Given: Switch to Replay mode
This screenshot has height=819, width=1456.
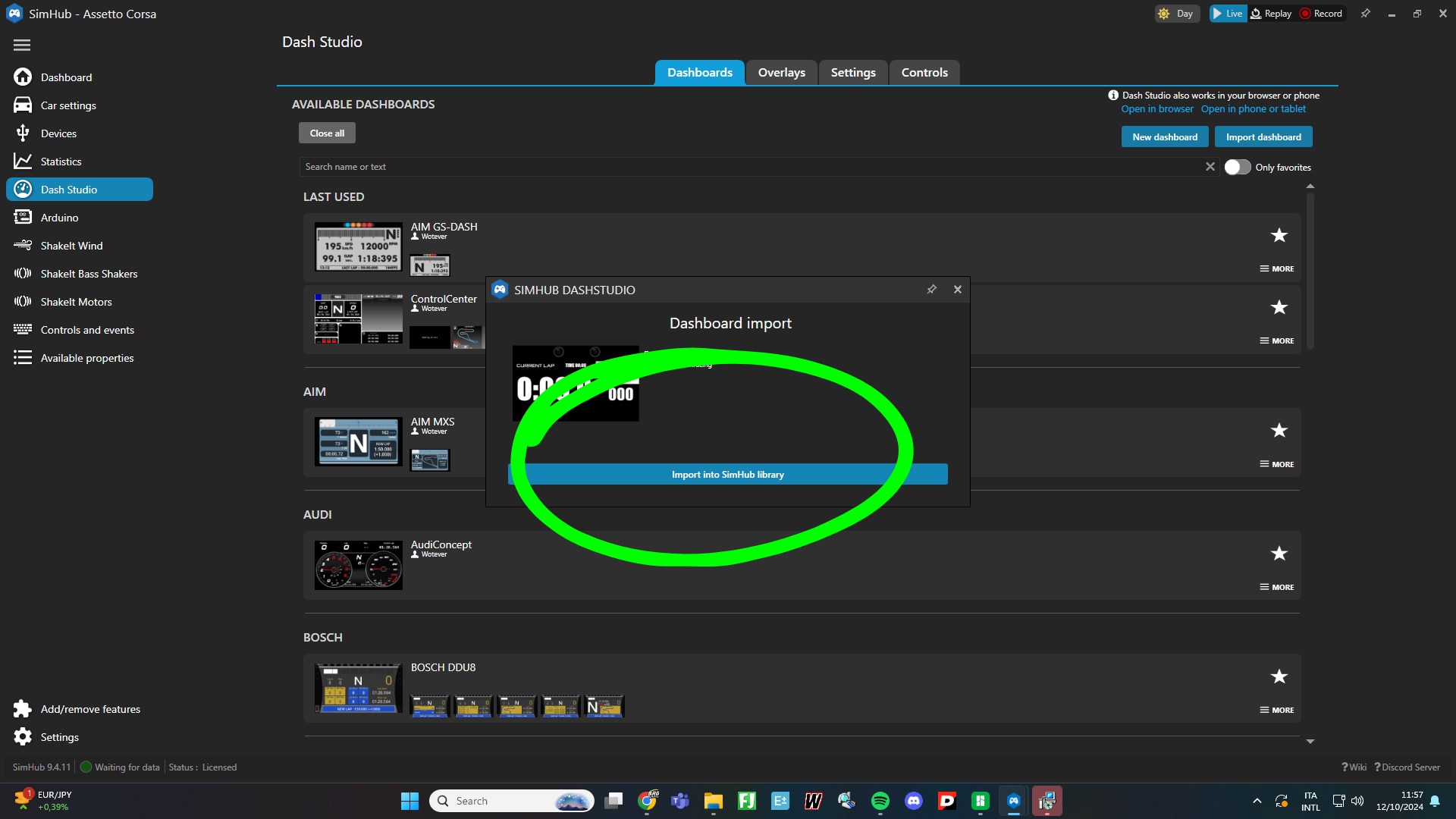Looking at the screenshot, I should [x=1272, y=14].
